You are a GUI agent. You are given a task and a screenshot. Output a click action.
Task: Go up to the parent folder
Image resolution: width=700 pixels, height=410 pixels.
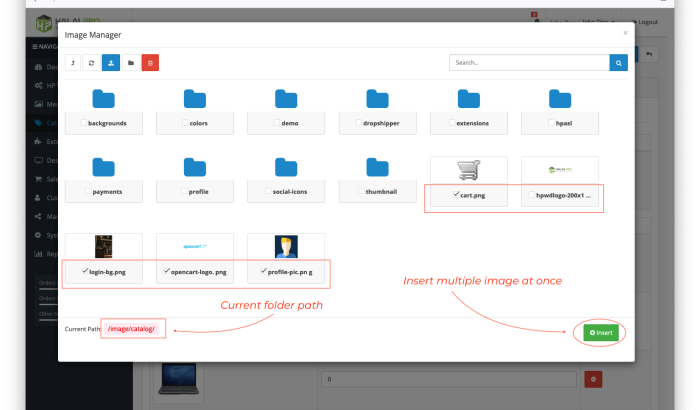73,63
